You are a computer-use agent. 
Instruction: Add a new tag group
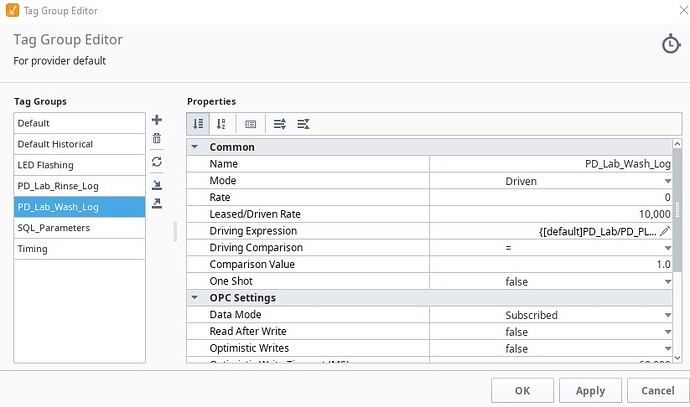[x=157, y=120]
